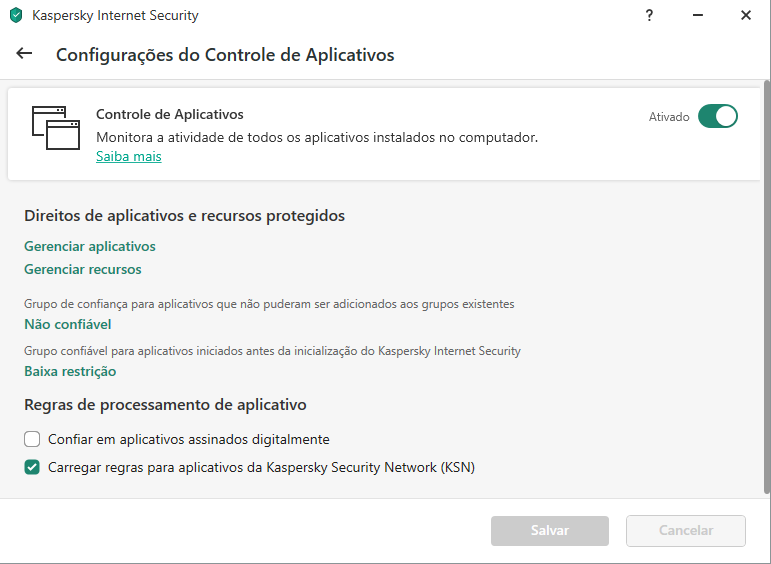Click the Ativado status label
The height and width of the screenshot is (564, 771).
(x=669, y=117)
